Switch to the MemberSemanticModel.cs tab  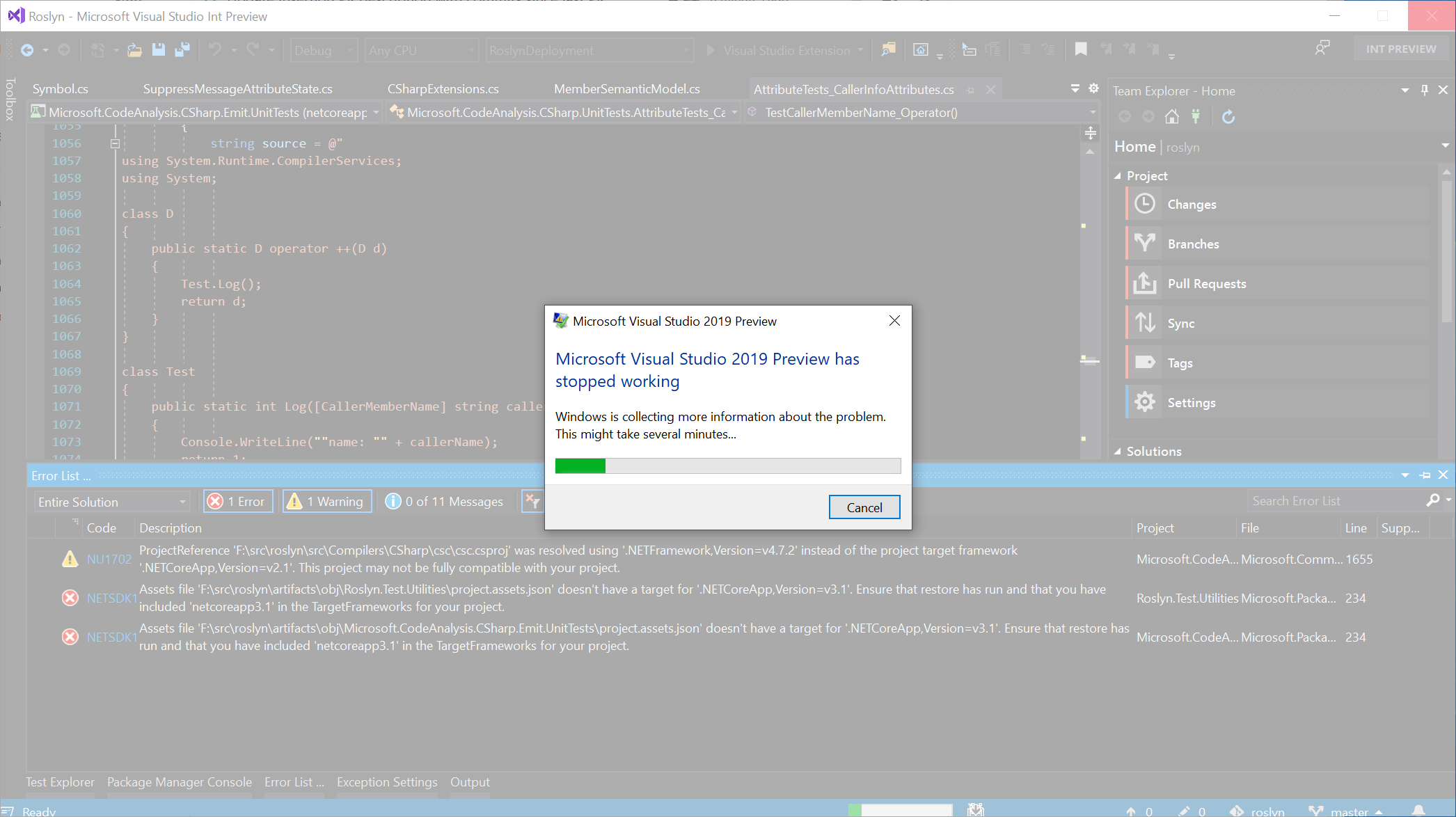pos(627,89)
